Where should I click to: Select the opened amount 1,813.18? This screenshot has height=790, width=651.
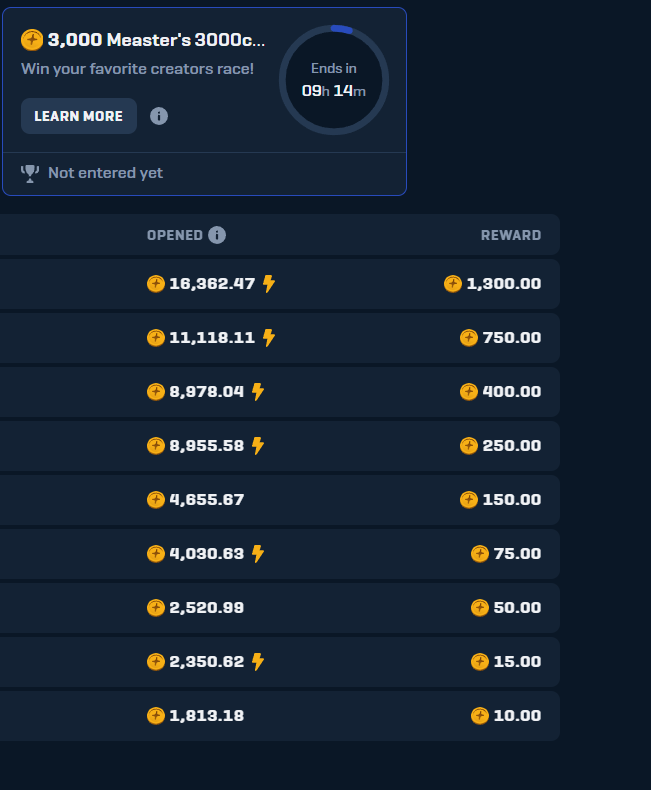pyautogui.click(x=207, y=715)
